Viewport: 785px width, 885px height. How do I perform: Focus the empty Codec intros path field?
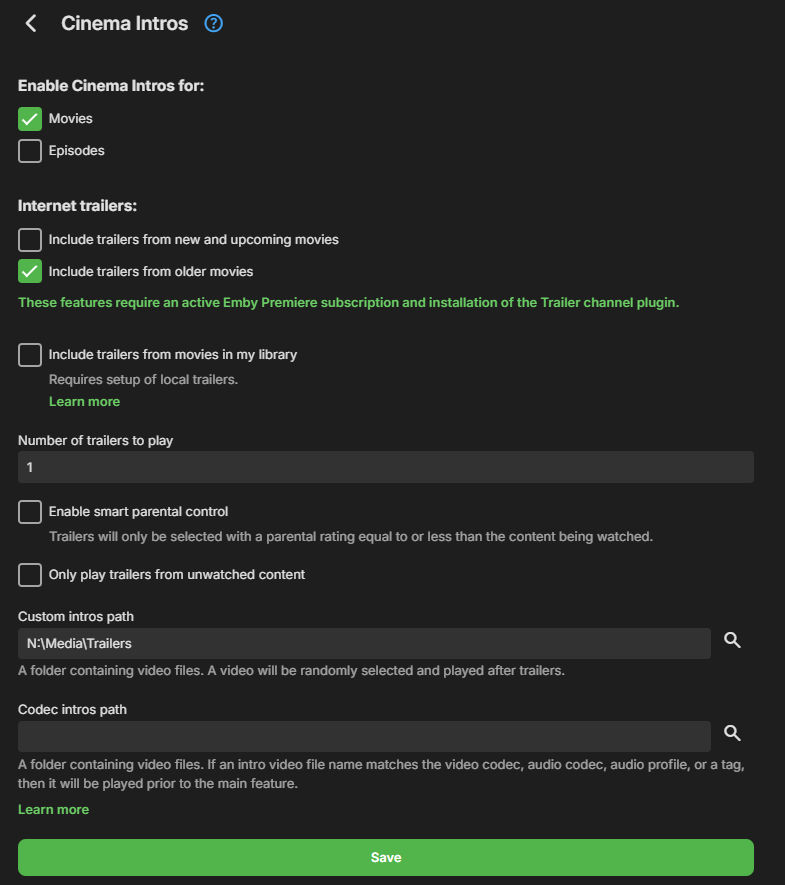click(x=364, y=736)
